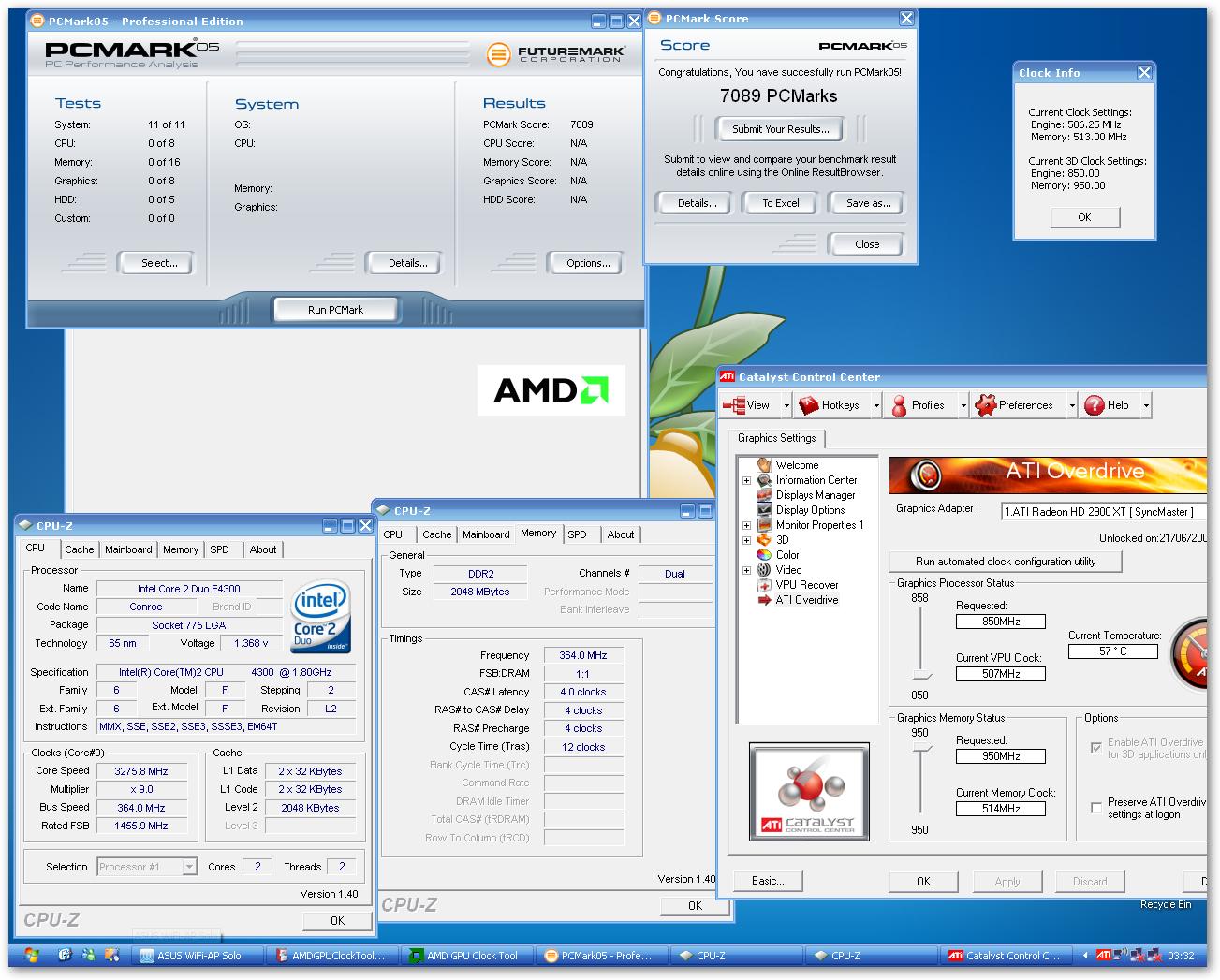Click the Basic... button in Catalyst

(x=768, y=881)
